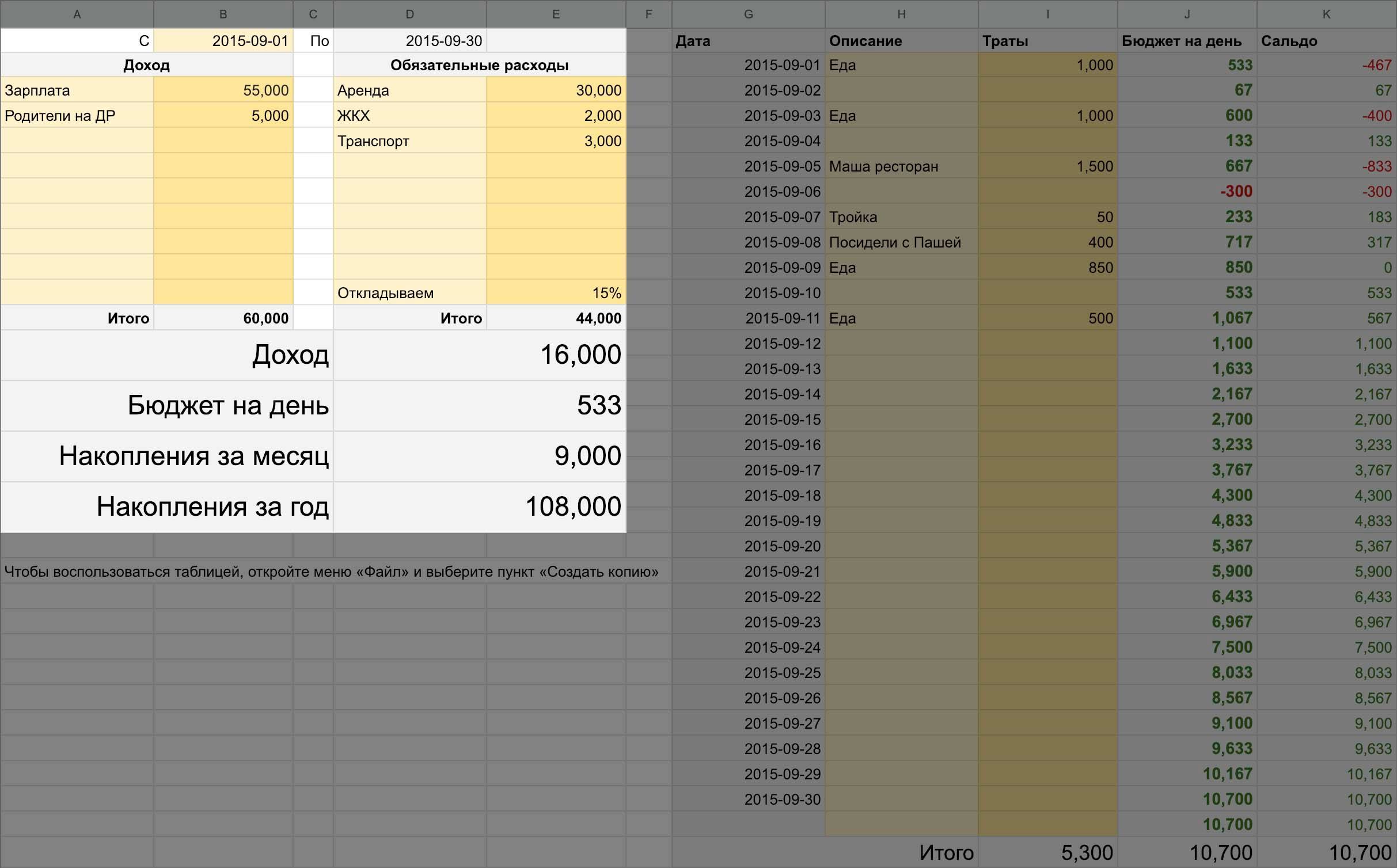This screenshot has height=868, width=1397.
Task: Select the large 16,000 income value
Action: [480, 355]
